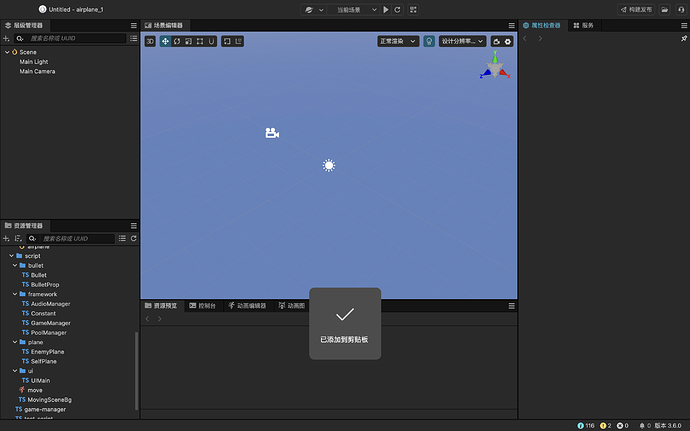Focus the hierarchy search field

tap(77, 38)
